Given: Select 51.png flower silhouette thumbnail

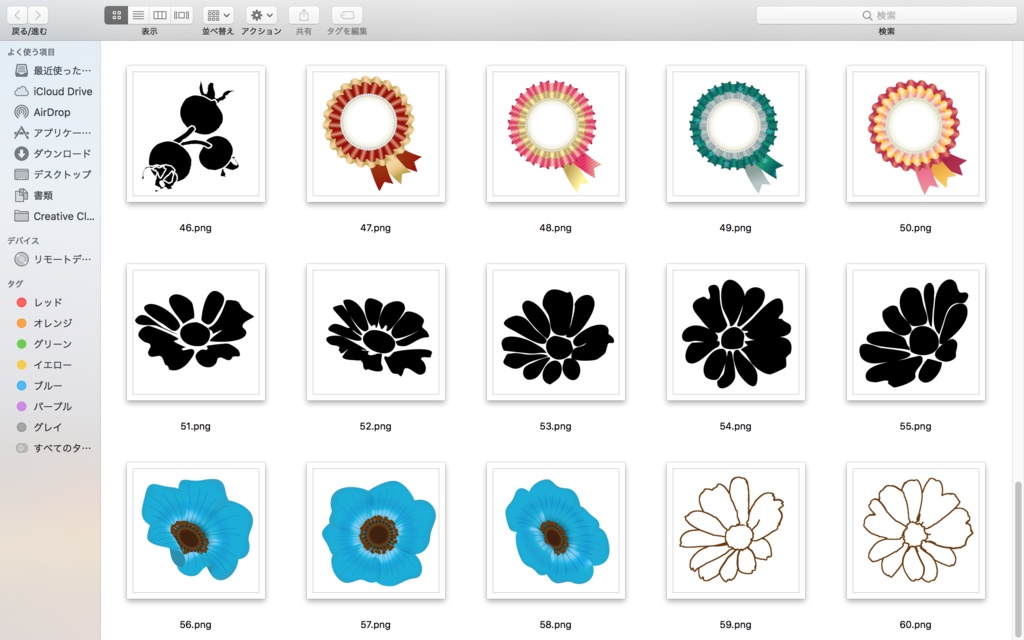Looking at the screenshot, I should point(196,332).
